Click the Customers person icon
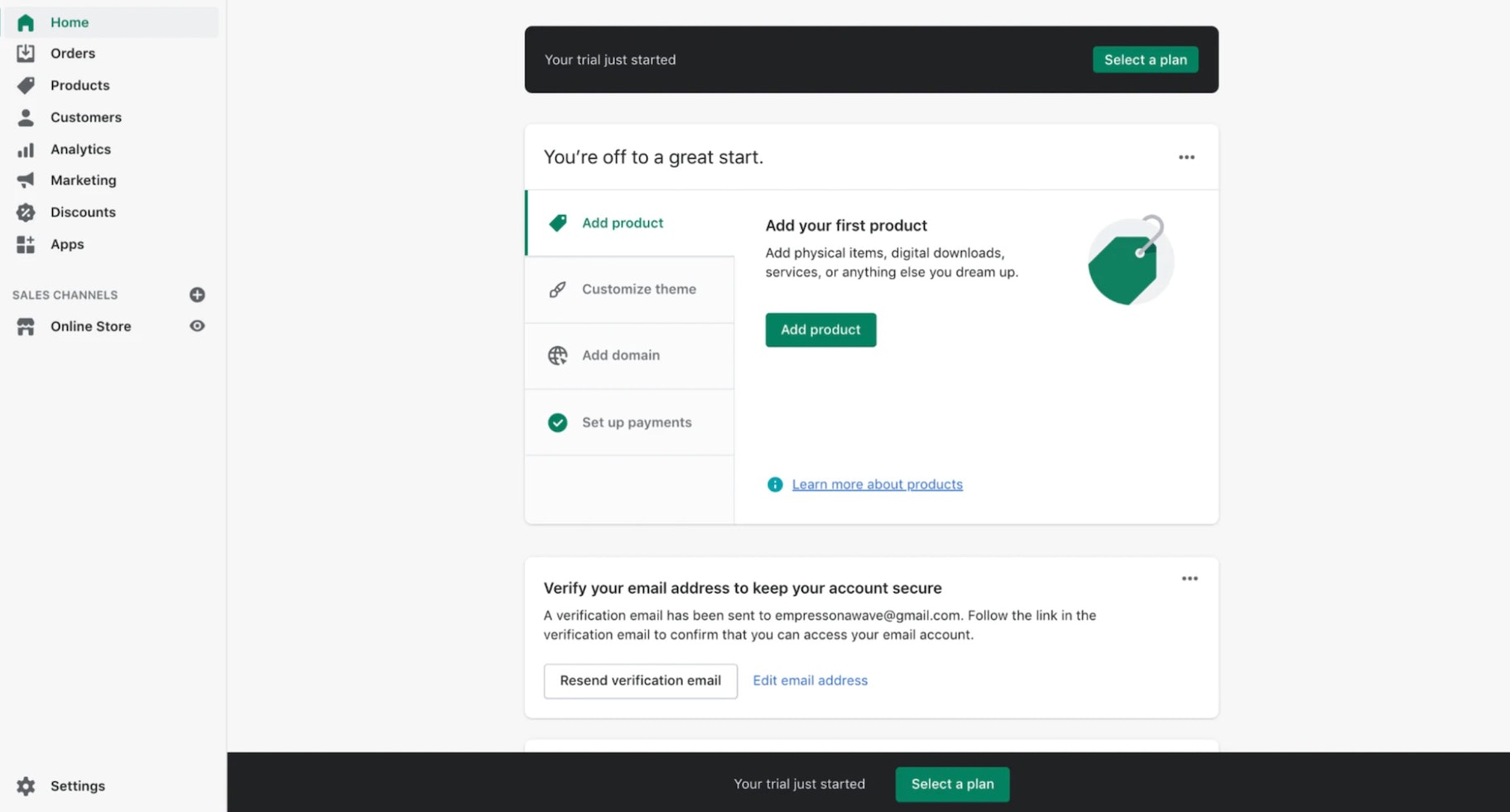 [x=26, y=118]
